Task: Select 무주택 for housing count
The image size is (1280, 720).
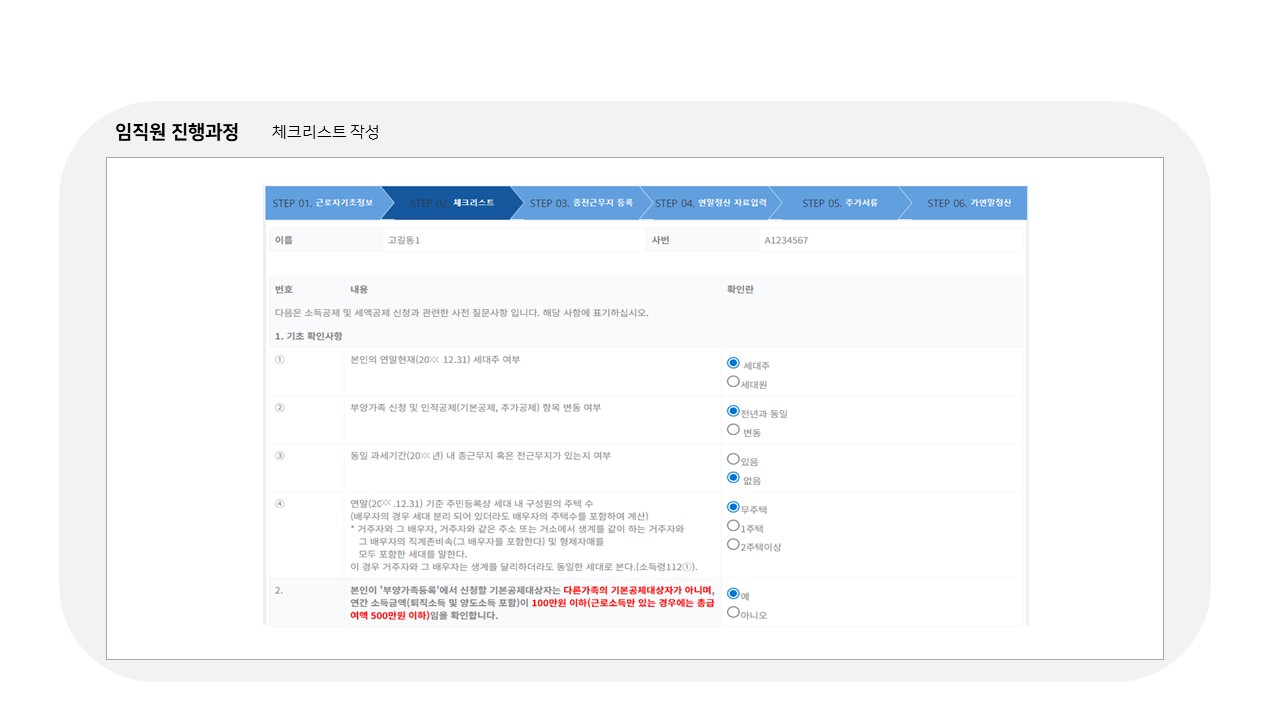Action: (x=733, y=509)
